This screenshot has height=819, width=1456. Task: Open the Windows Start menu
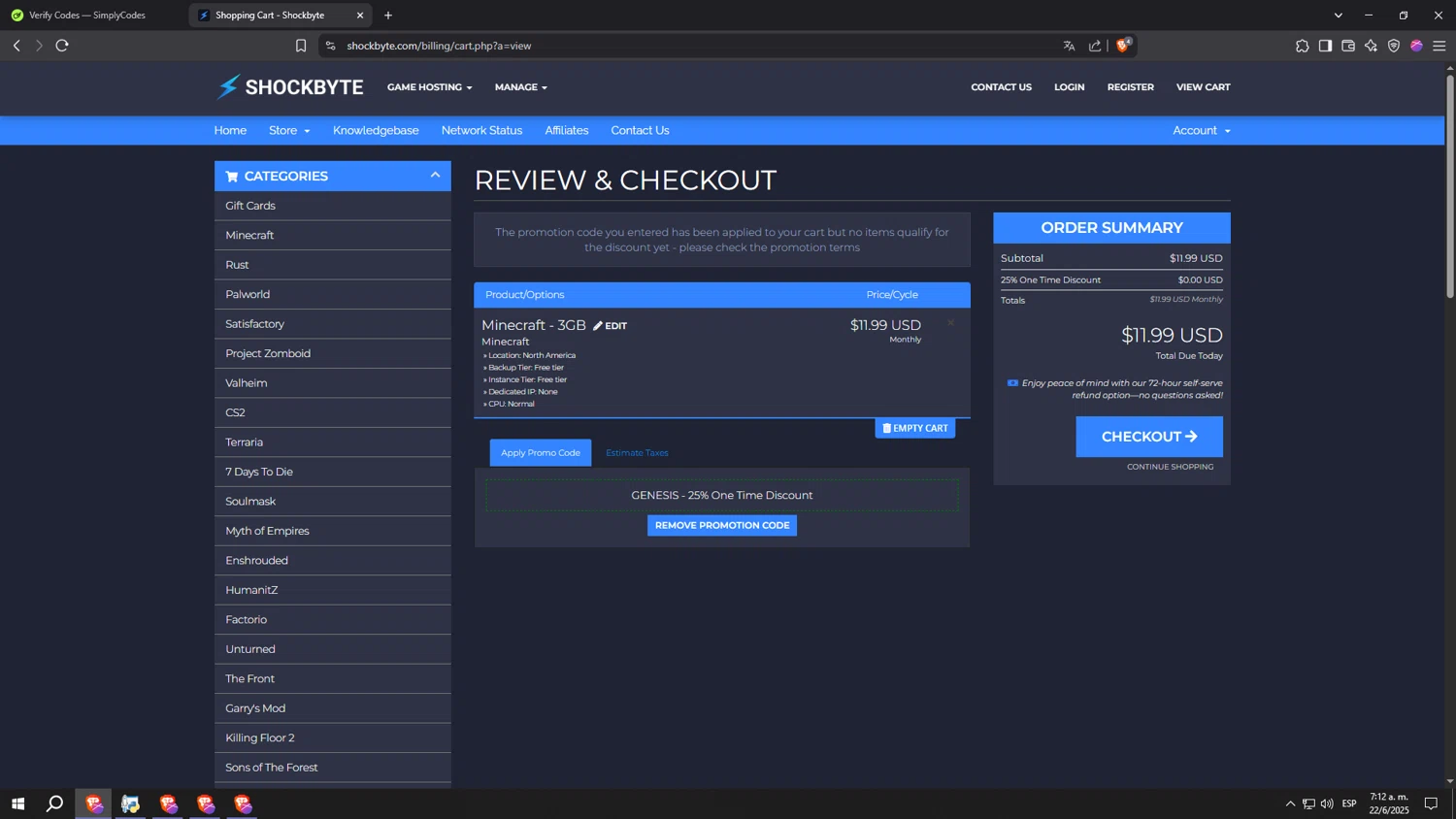17,803
